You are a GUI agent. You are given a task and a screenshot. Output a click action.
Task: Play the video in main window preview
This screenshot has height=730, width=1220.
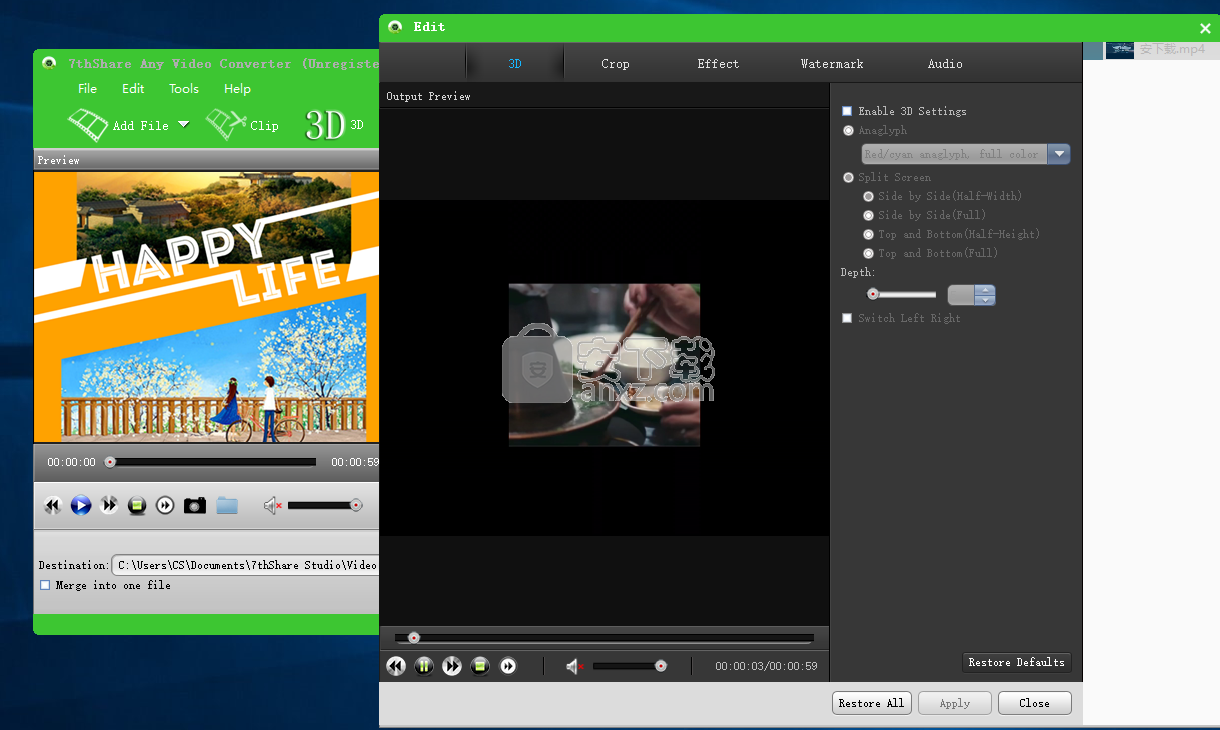point(81,506)
